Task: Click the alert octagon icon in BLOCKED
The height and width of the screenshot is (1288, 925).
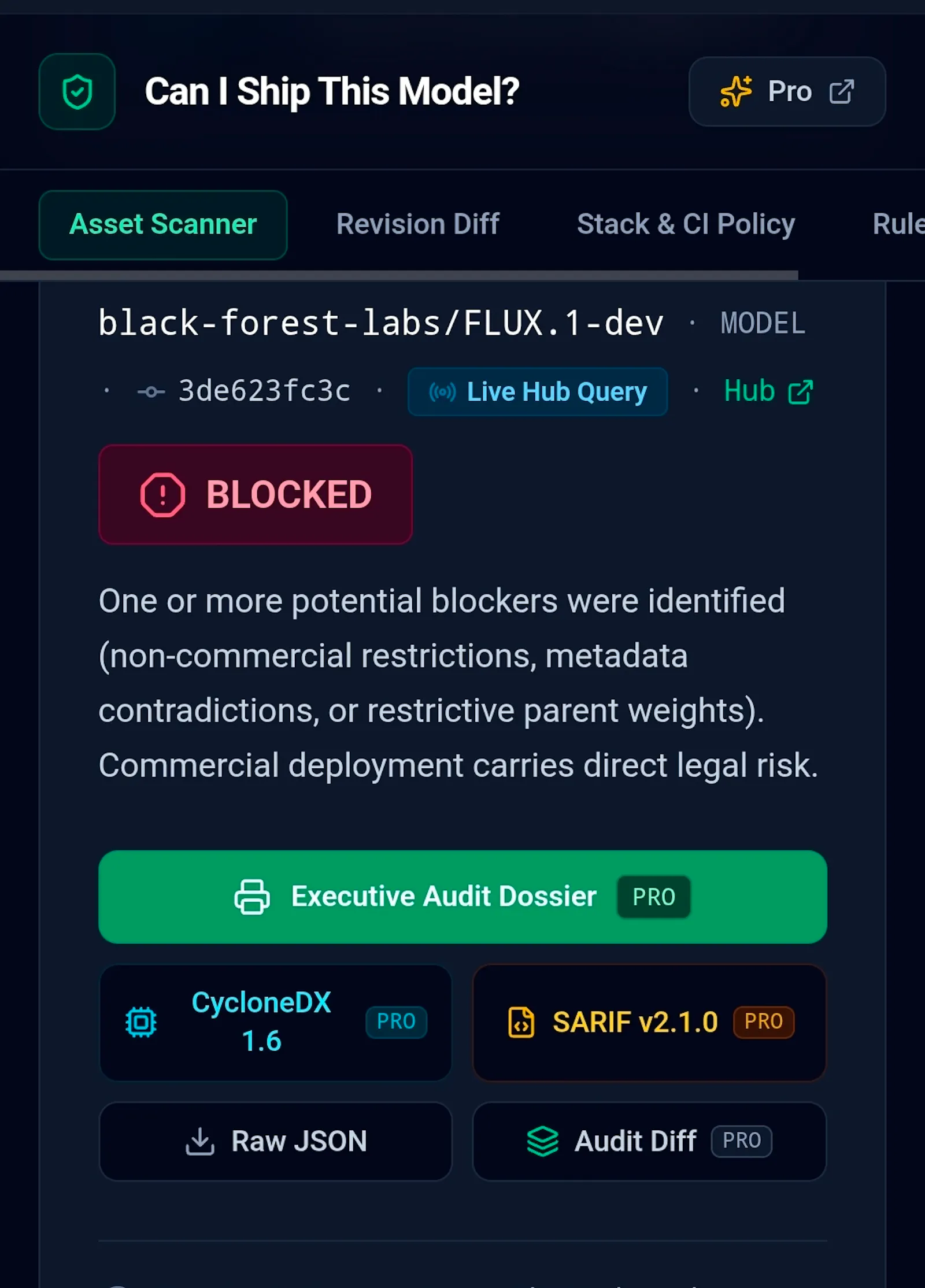Action: click(162, 495)
